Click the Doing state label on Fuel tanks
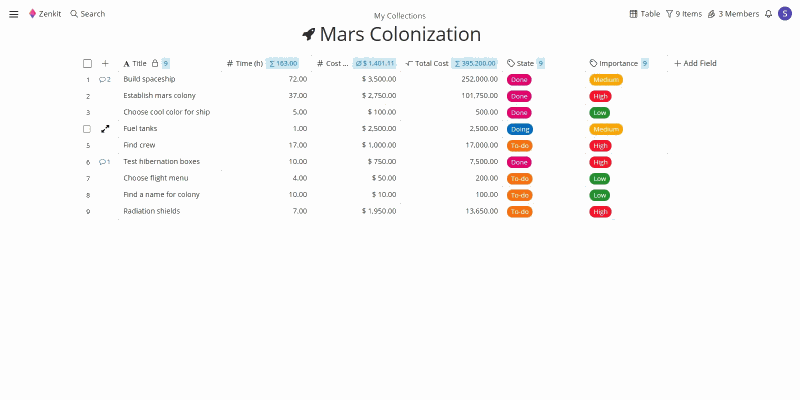800x400 pixels. 520,129
